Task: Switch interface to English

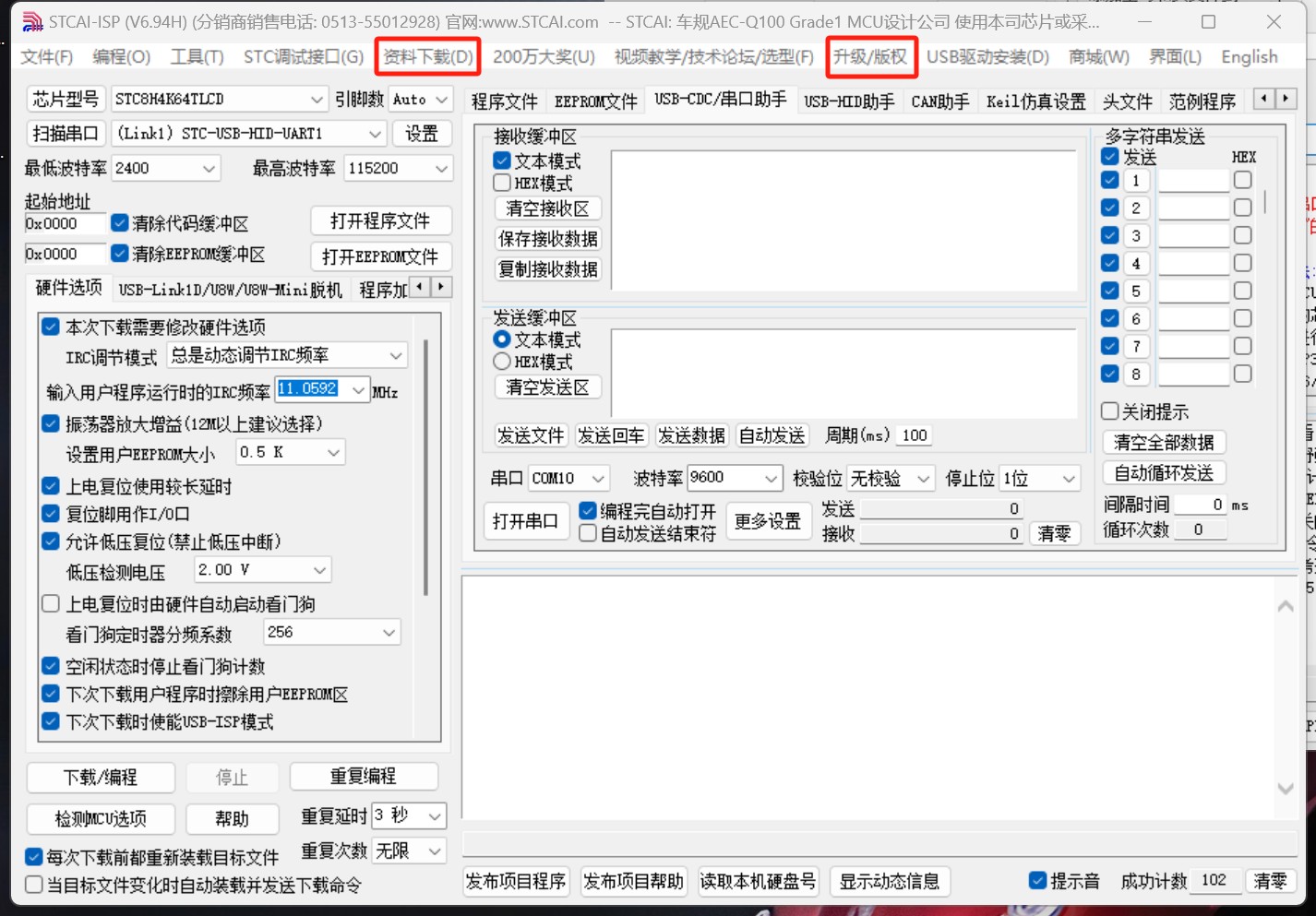Action: click(x=1250, y=57)
